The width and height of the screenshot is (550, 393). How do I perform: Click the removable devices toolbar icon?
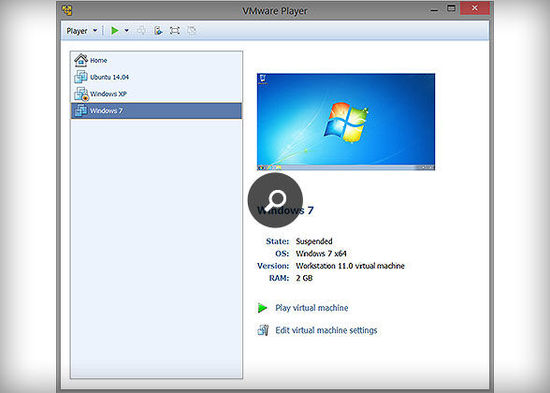pos(158,31)
